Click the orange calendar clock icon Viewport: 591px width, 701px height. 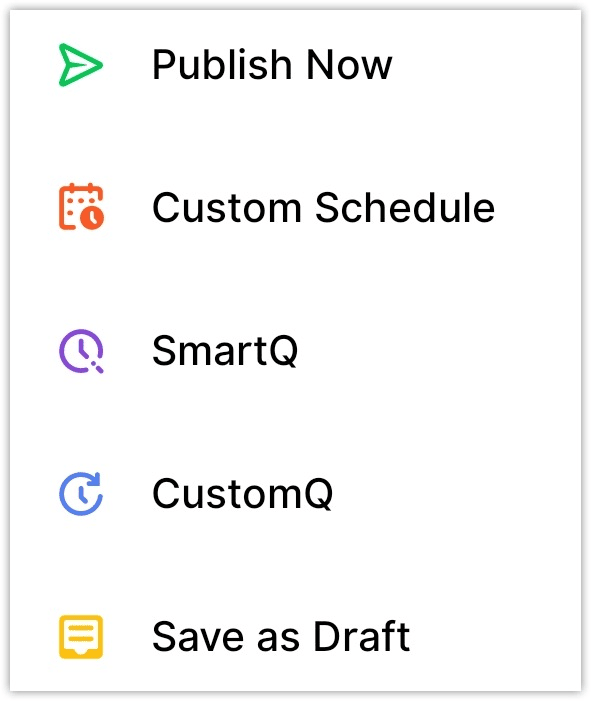point(81,207)
